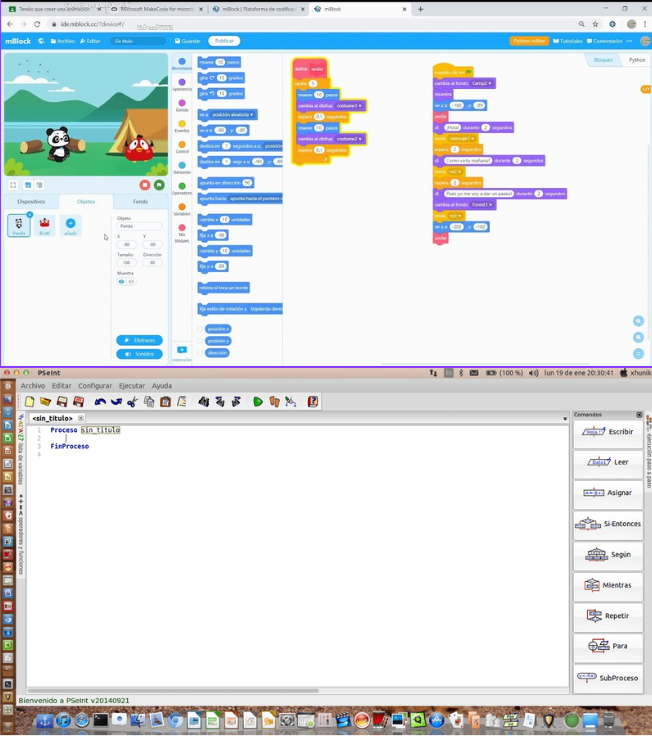
Task: Start the project with the green flag
Action: tap(159, 185)
